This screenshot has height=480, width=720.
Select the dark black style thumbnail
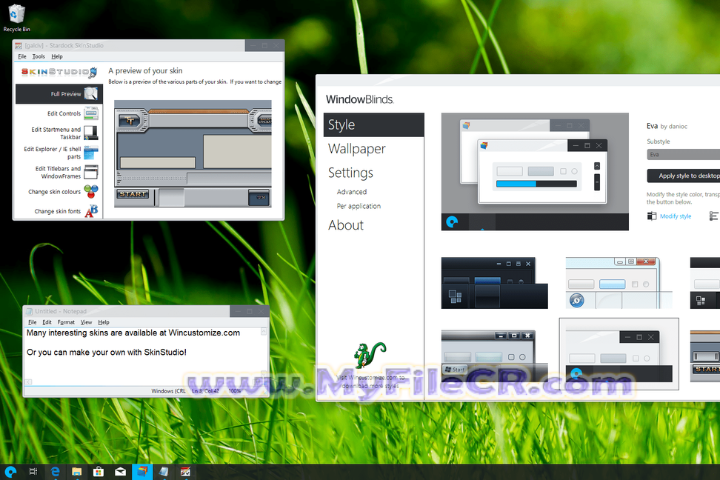coord(495,283)
